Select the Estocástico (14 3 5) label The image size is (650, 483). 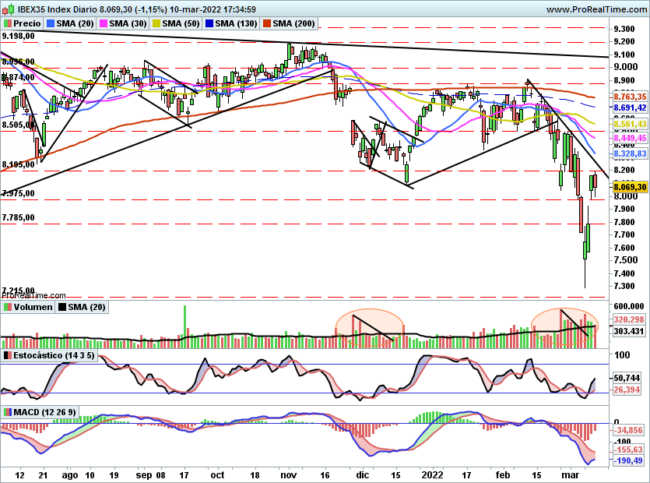54,356
